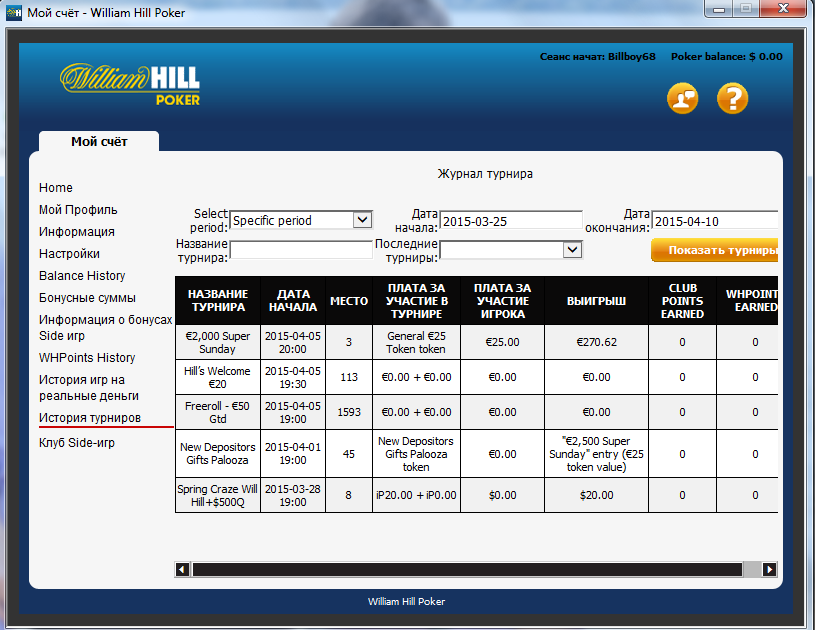Click the €270.62 winnings cell
Viewport: 815px width, 630px height.
point(596,342)
